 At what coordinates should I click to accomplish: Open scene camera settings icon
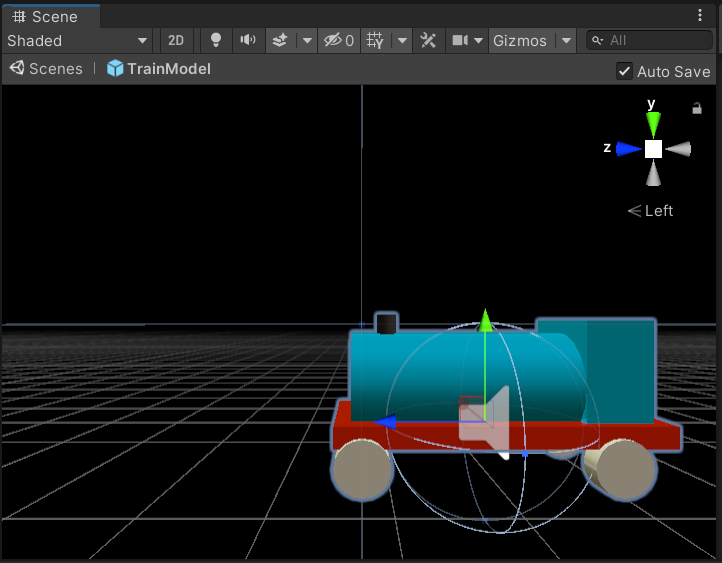460,41
